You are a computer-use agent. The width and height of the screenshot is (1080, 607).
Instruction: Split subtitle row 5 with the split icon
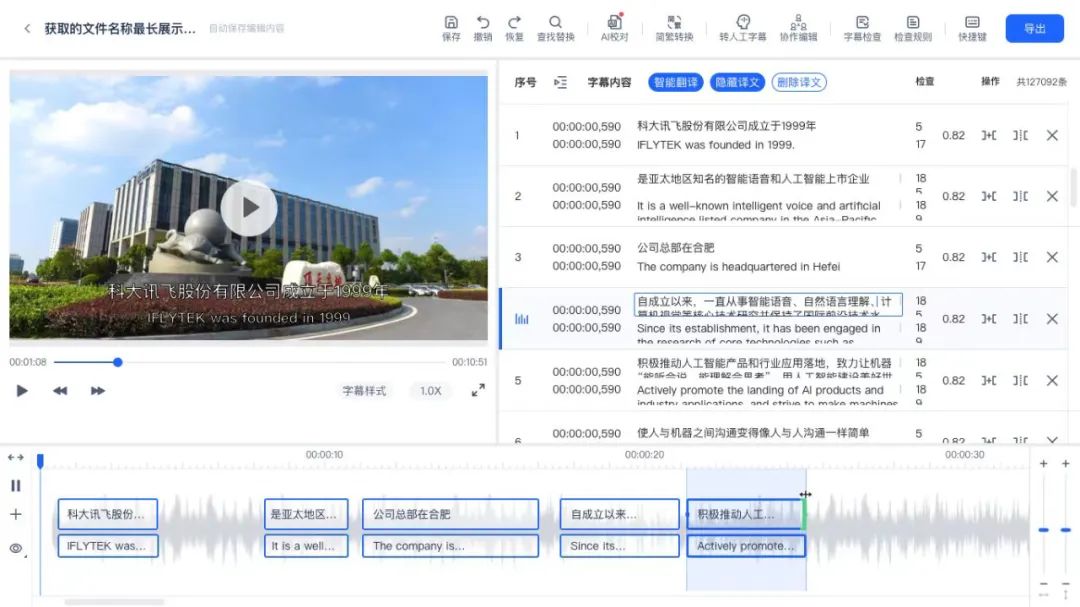[1020, 380]
